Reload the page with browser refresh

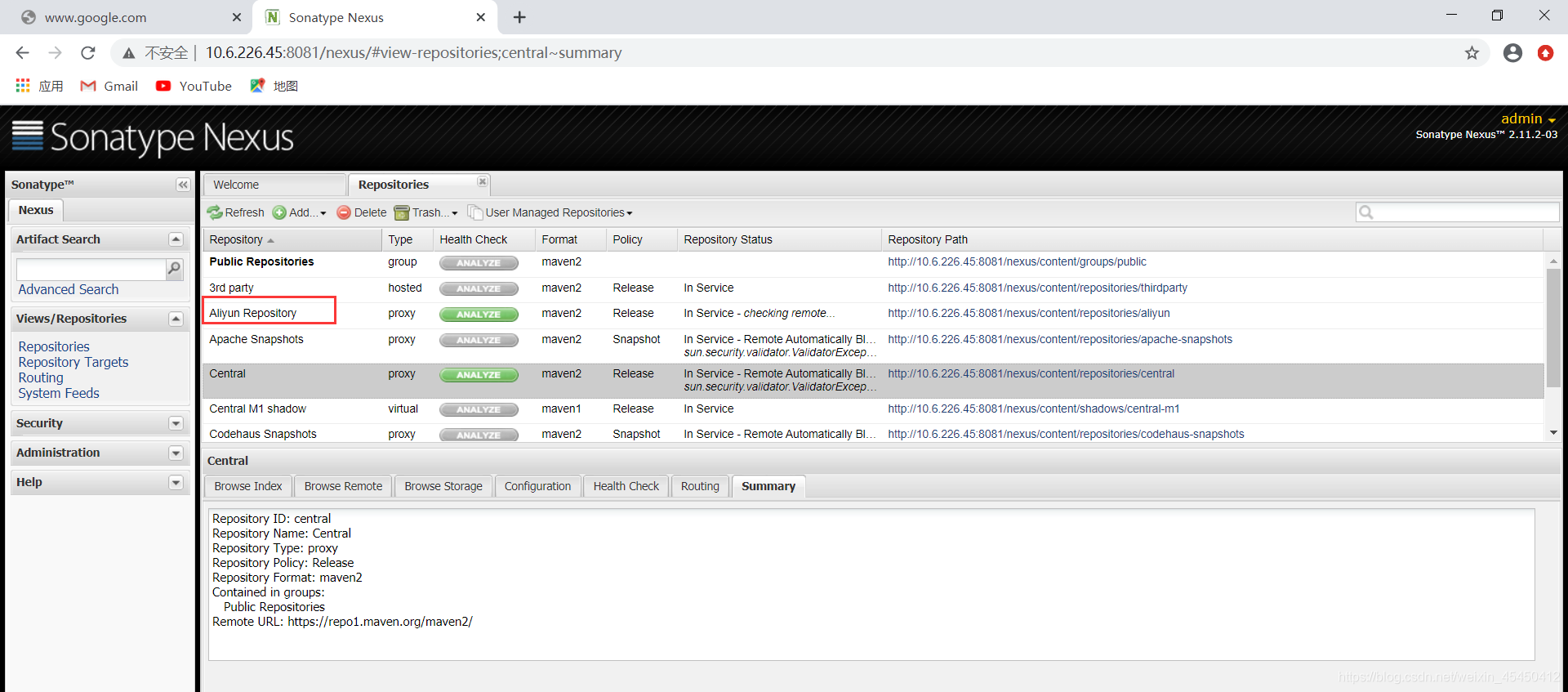[88, 53]
